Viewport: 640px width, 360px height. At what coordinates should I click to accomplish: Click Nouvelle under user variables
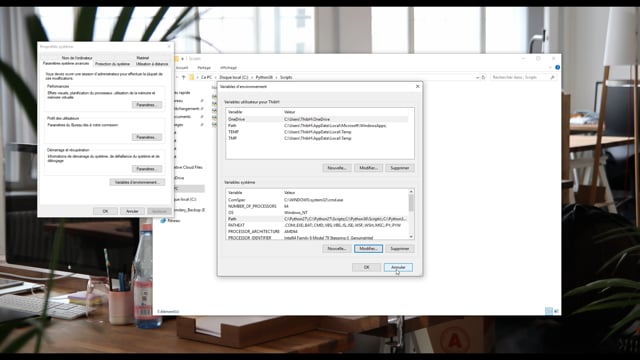point(337,168)
